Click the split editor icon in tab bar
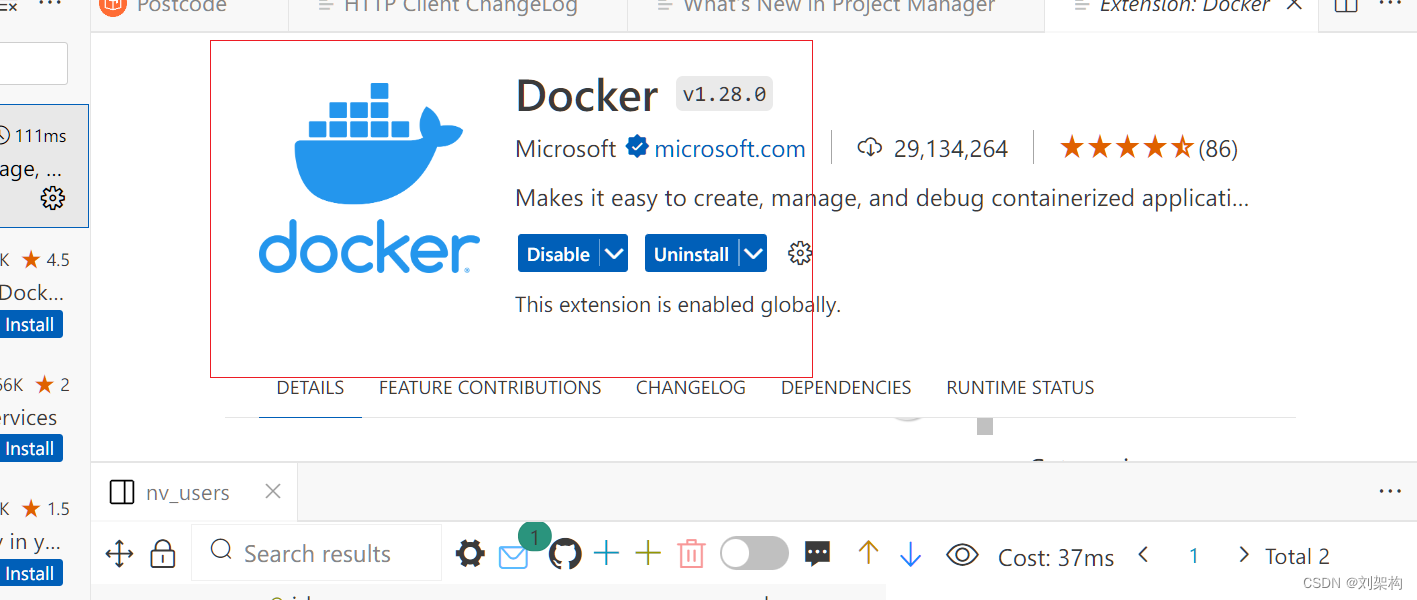 [1346, 6]
